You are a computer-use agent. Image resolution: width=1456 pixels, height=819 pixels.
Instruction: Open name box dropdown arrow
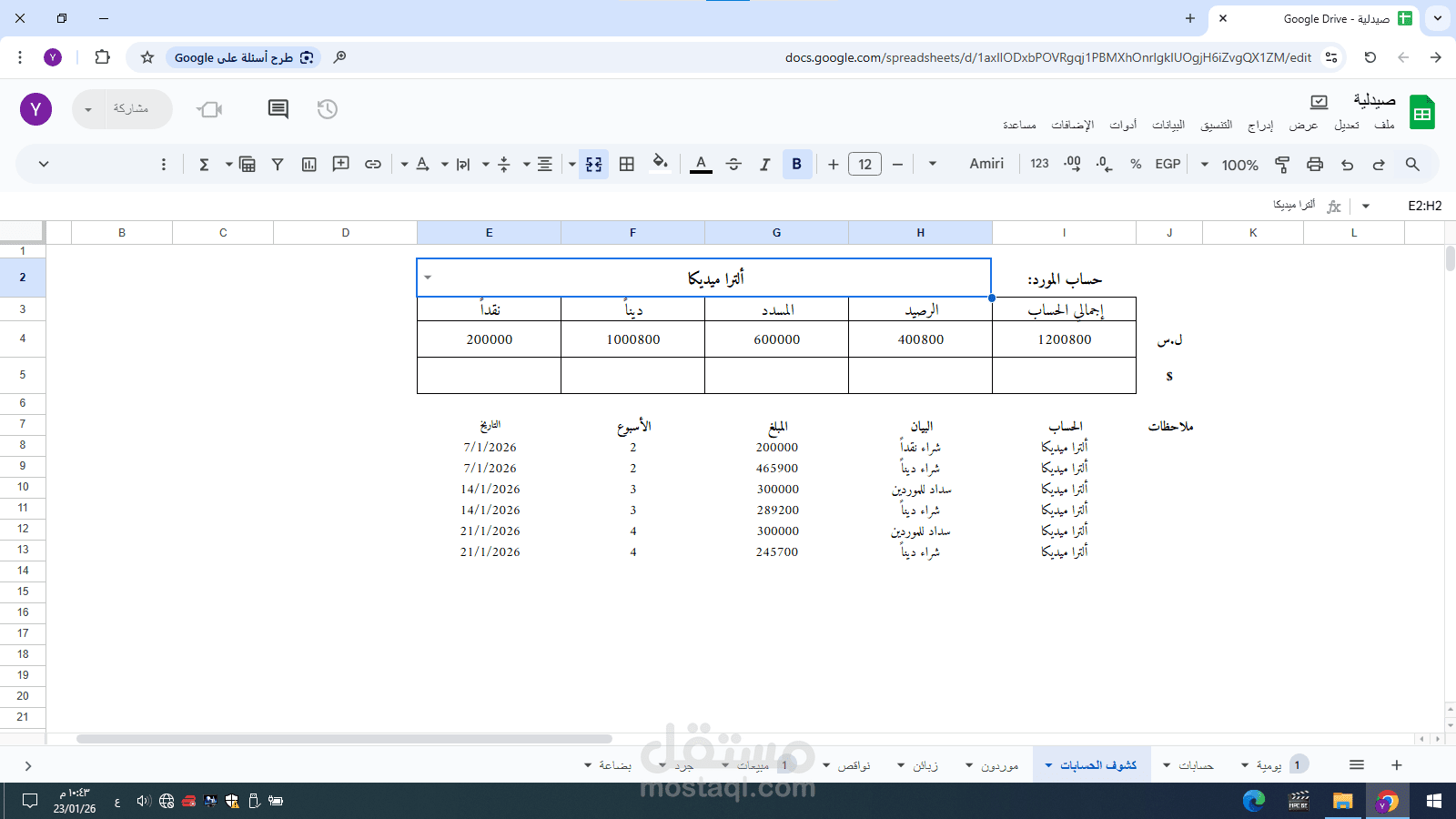[x=1365, y=206]
